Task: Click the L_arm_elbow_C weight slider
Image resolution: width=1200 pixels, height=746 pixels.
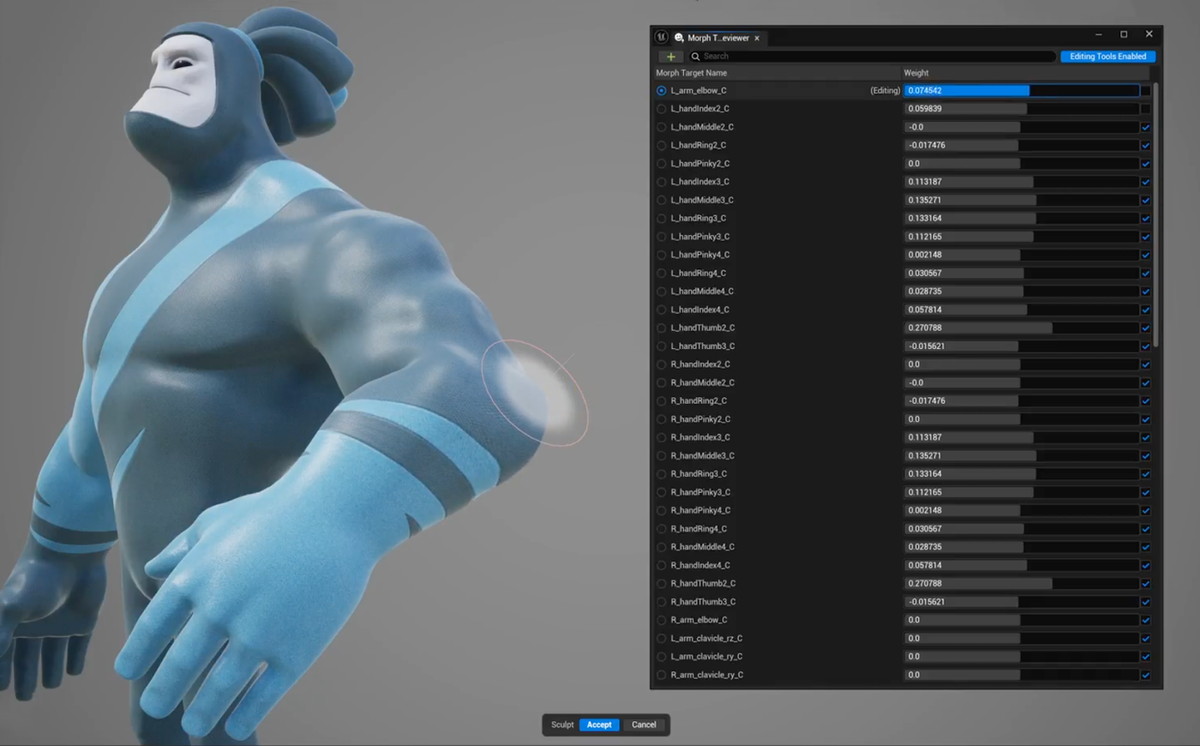Action: click(1020, 91)
